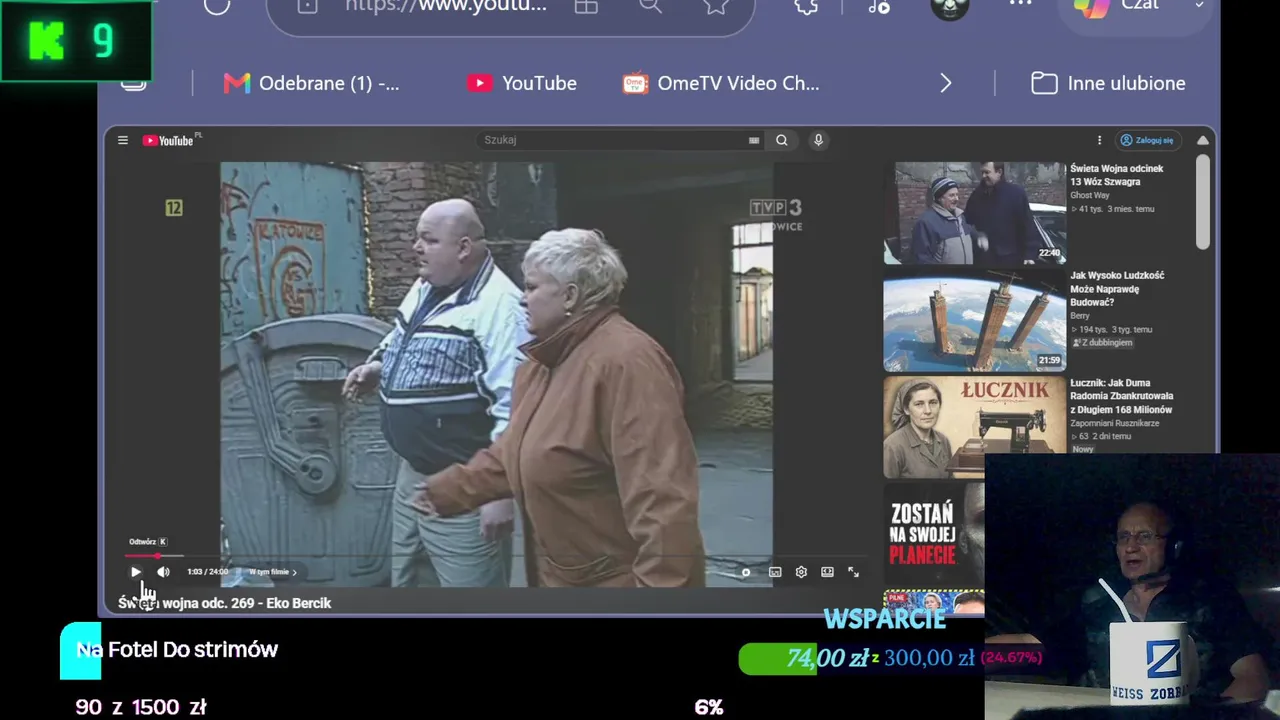Image resolution: width=1280 pixels, height=720 pixels.
Task: Click the Zaloguj się sign-in button
Action: [1147, 140]
